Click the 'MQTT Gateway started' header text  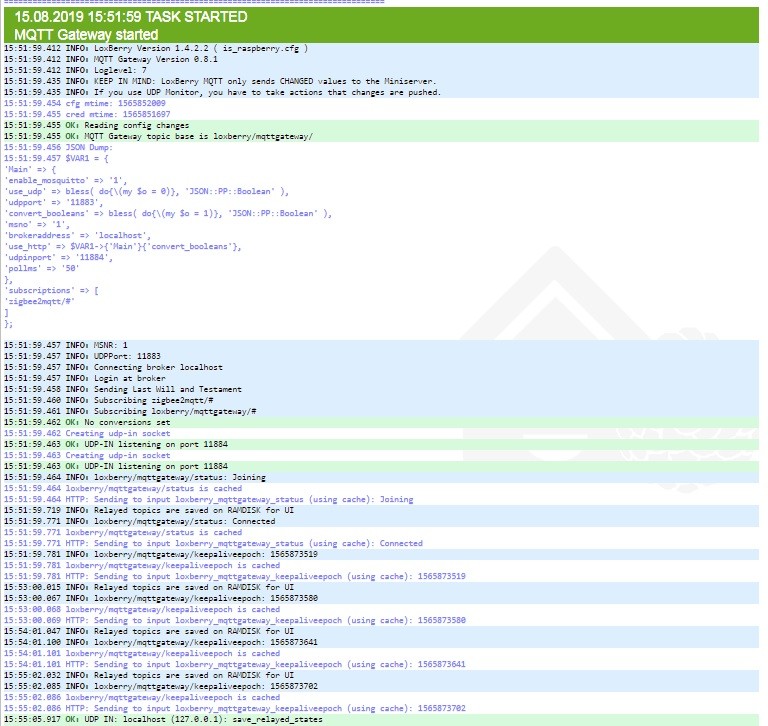tap(86, 35)
